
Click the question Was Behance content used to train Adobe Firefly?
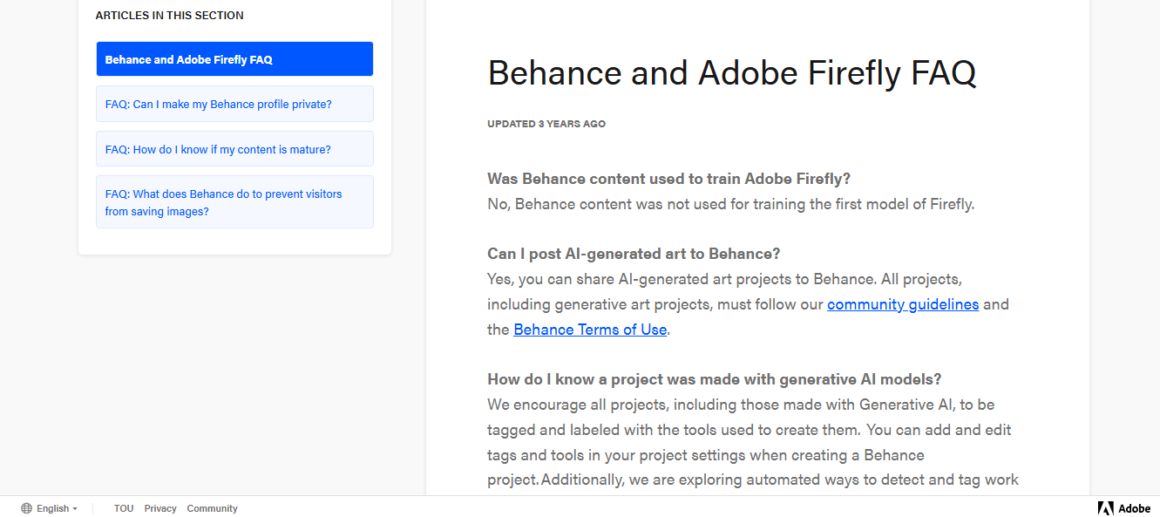(x=669, y=178)
